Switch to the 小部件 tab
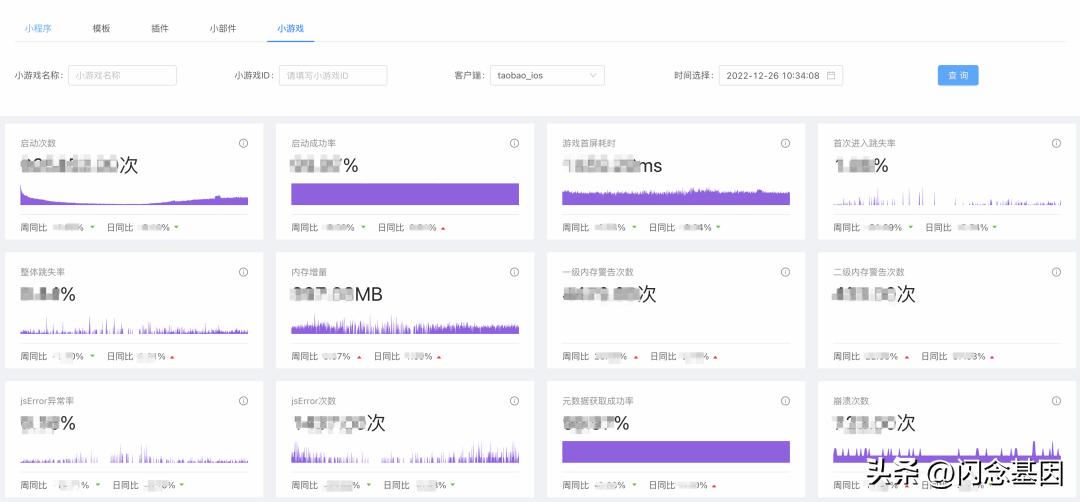This screenshot has height=502, width=1080. (223, 28)
